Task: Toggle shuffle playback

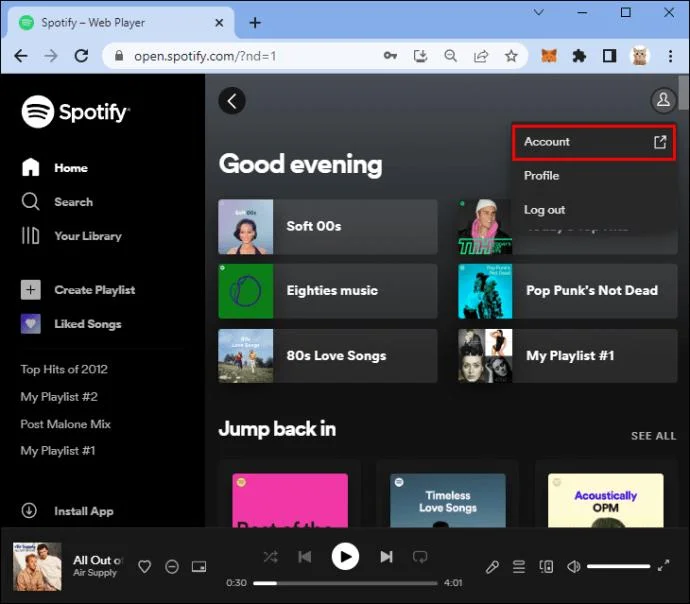Action: coord(271,557)
